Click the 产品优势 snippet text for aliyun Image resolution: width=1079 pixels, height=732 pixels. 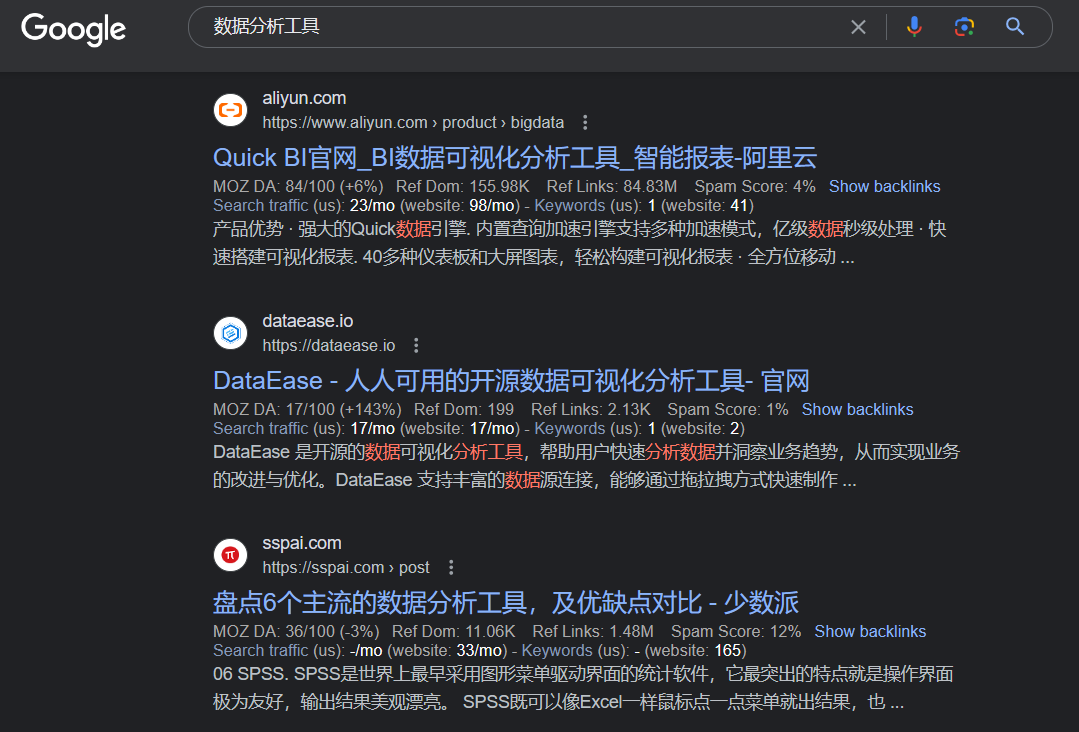579,243
